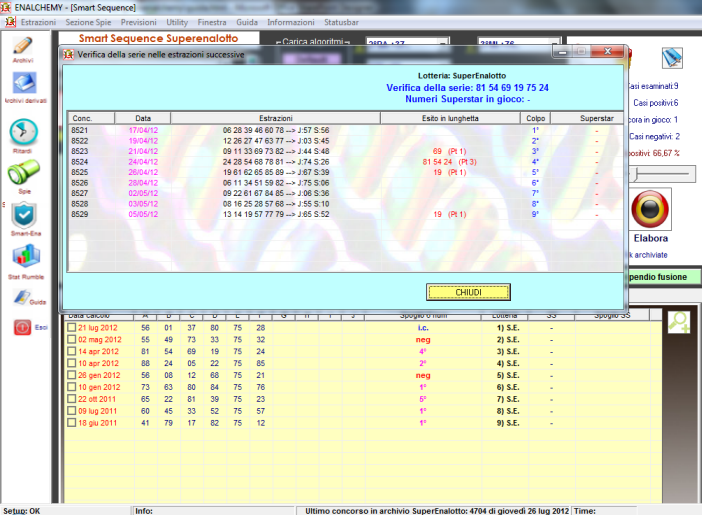Click the '81 54 24 (Pt 3)' result

pyautogui.click(x=449, y=162)
